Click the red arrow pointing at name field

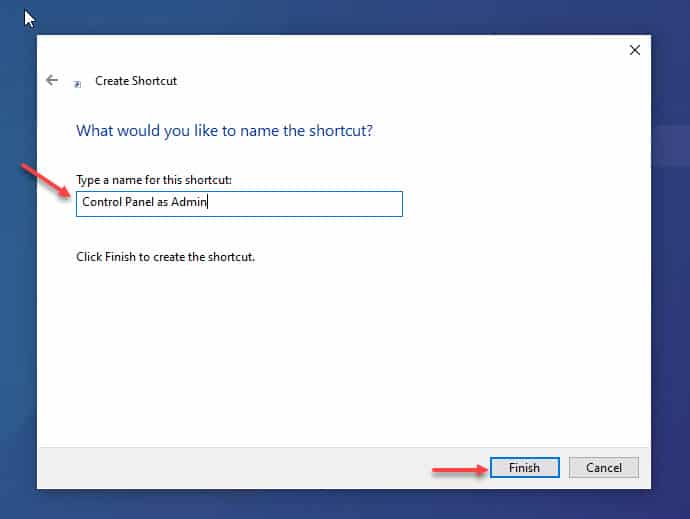(46, 180)
